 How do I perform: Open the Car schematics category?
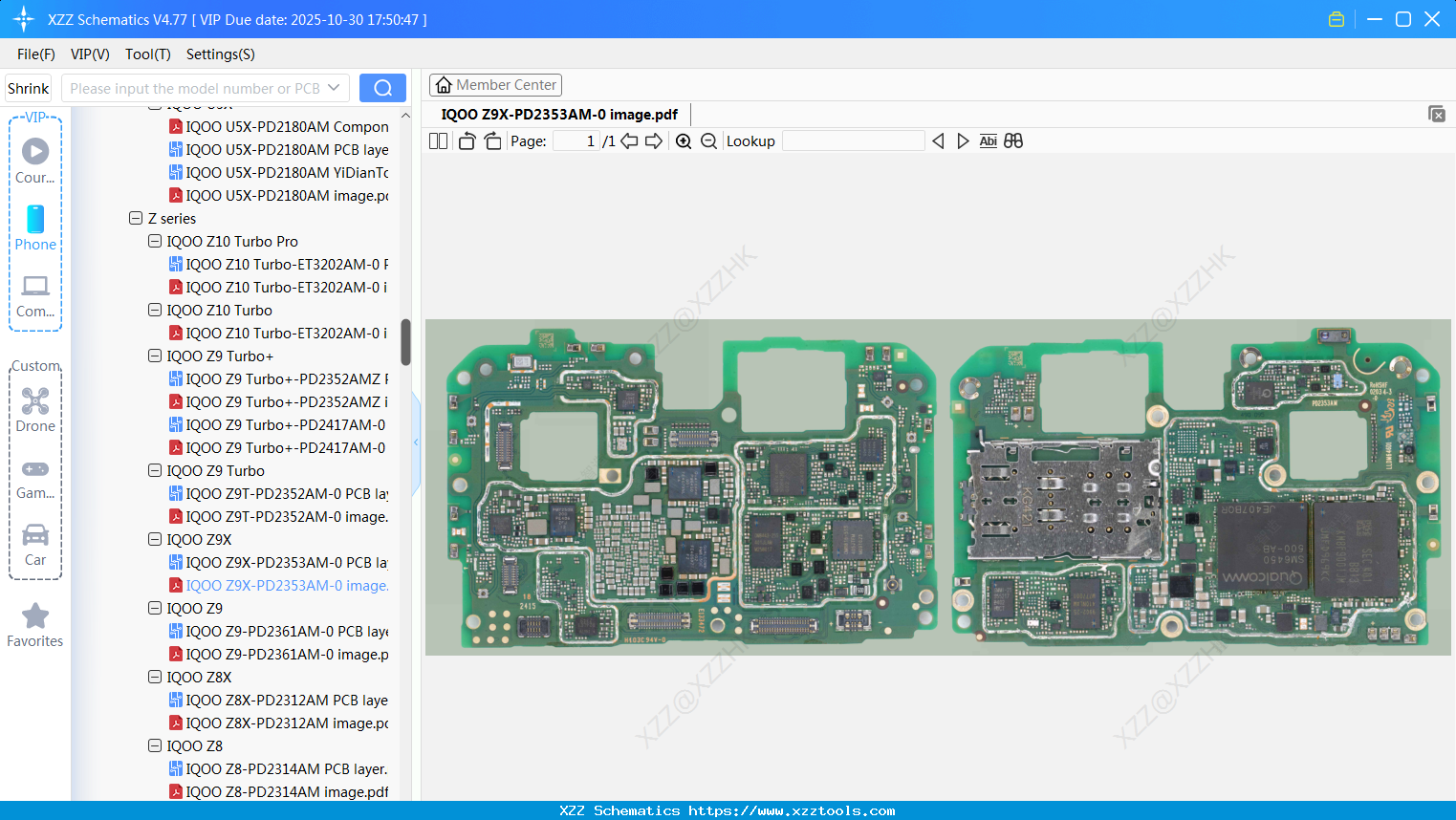click(35, 535)
